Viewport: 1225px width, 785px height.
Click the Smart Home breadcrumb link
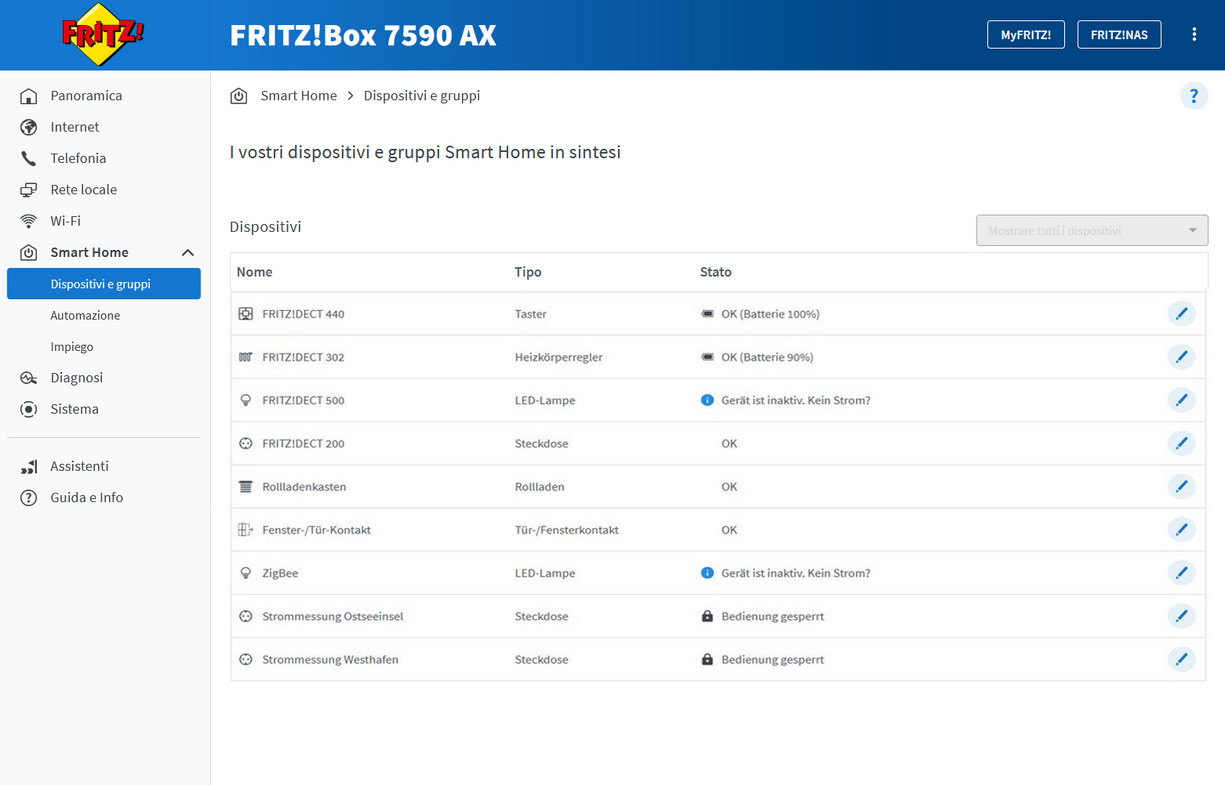point(299,96)
